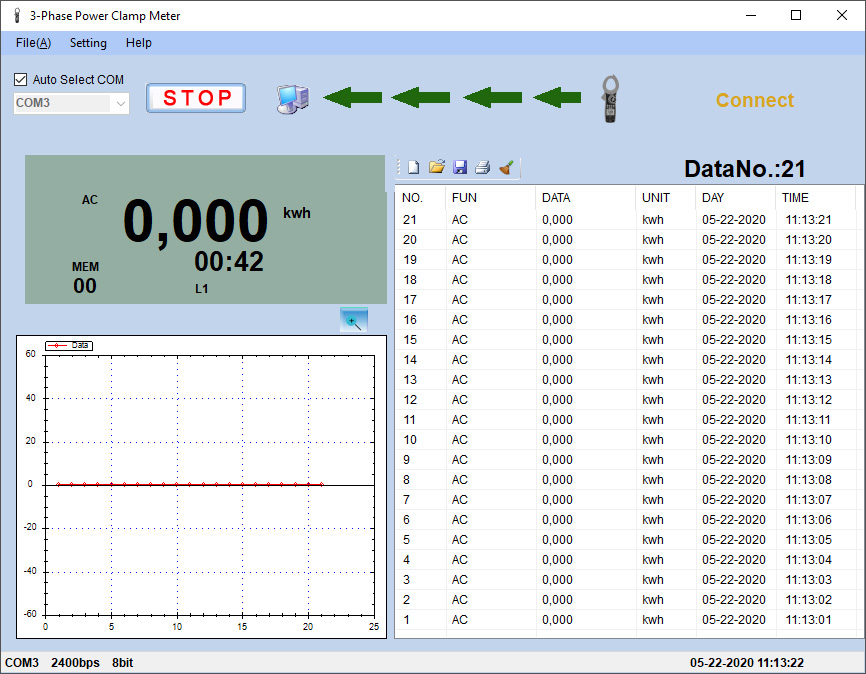Screen dimensions: 866x674
Task: Click the chart zoom magnifier icon
Action: (354, 321)
